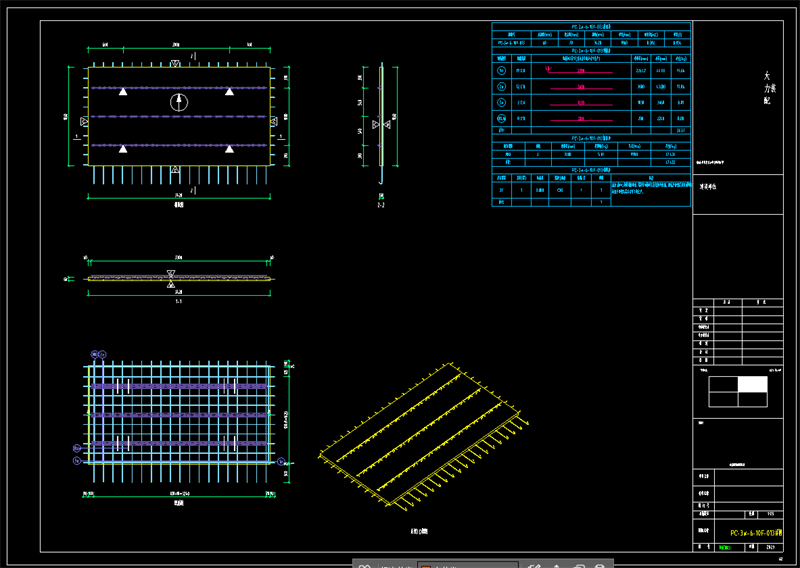This screenshot has height=568, width=800.
Task: Click the yellow PC-3a drawing title text in the title block
Action: 756,533
